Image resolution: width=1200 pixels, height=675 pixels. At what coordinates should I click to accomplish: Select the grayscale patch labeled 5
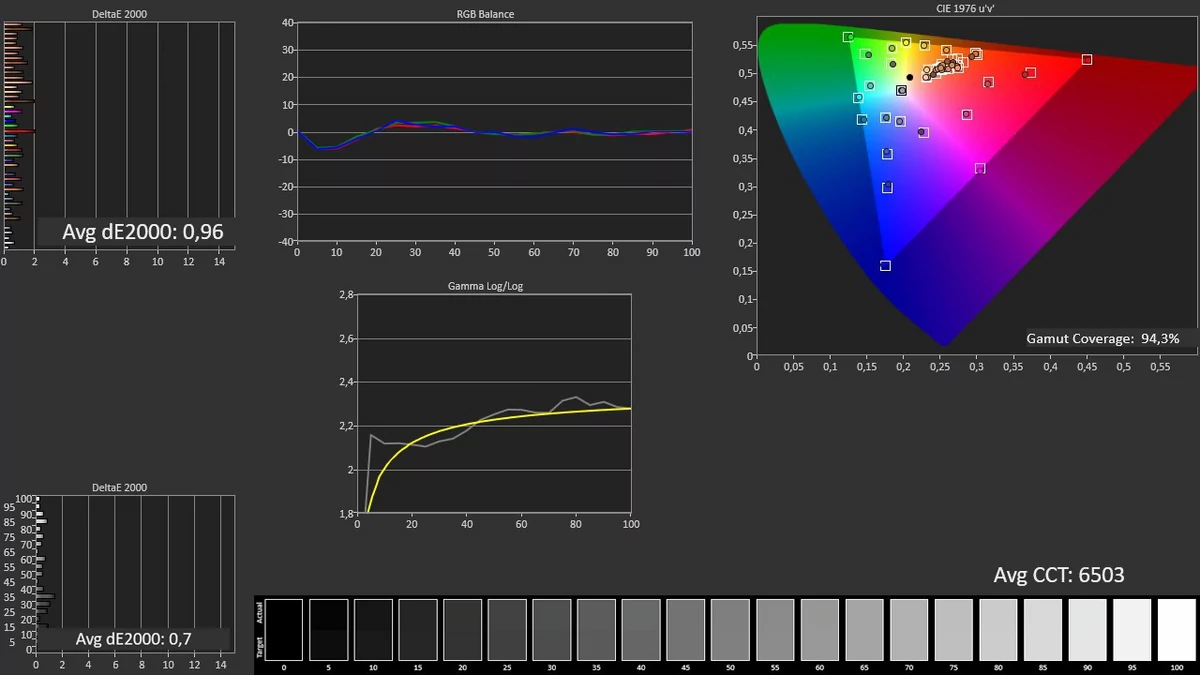[328, 630]
